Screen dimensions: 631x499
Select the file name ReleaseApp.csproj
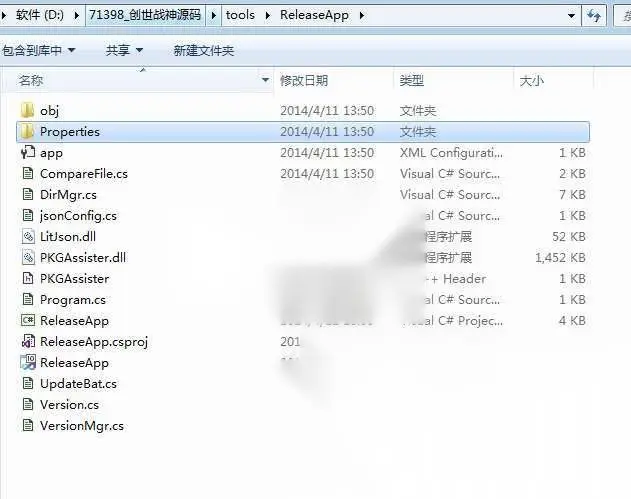pyautogui.click(x=94, y=342)
